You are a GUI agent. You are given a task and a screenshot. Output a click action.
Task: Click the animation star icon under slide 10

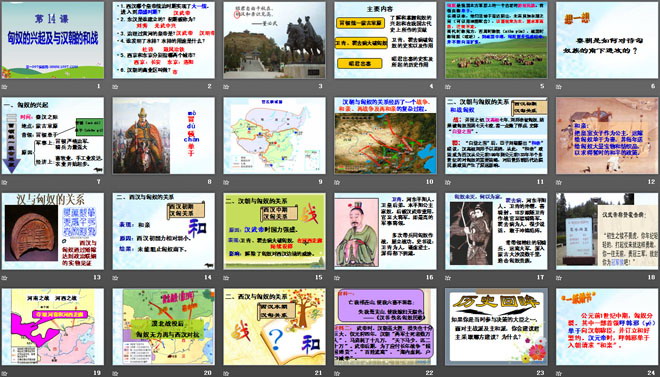click(x=337, y=182)
